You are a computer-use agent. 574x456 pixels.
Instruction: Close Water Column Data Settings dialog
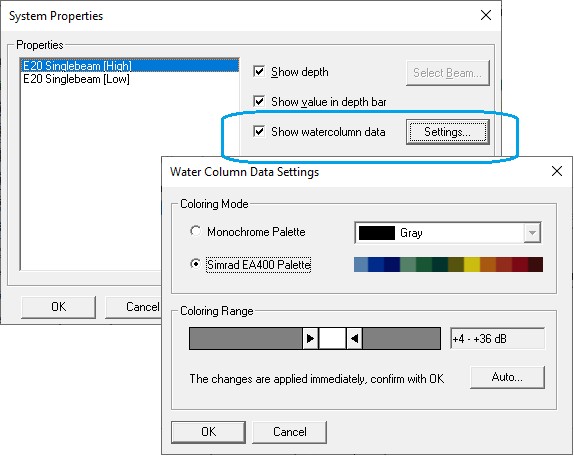pos(557,171)
